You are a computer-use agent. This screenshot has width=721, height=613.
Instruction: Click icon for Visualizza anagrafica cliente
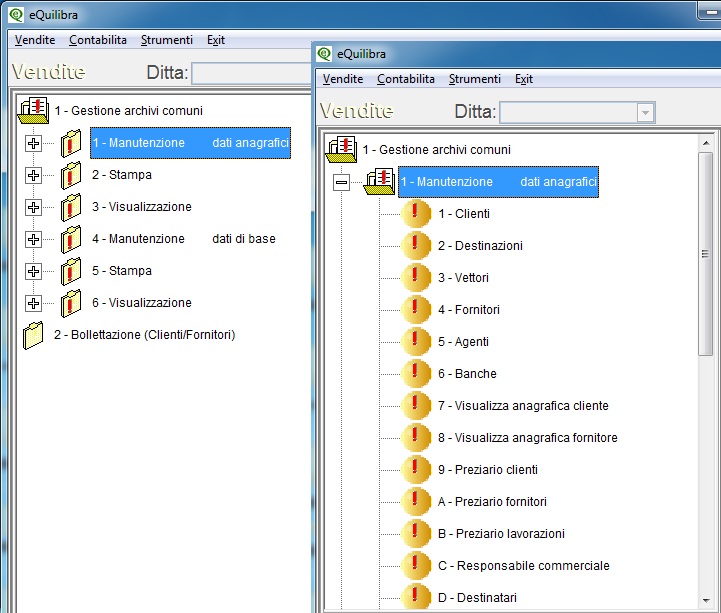(416, 406)
